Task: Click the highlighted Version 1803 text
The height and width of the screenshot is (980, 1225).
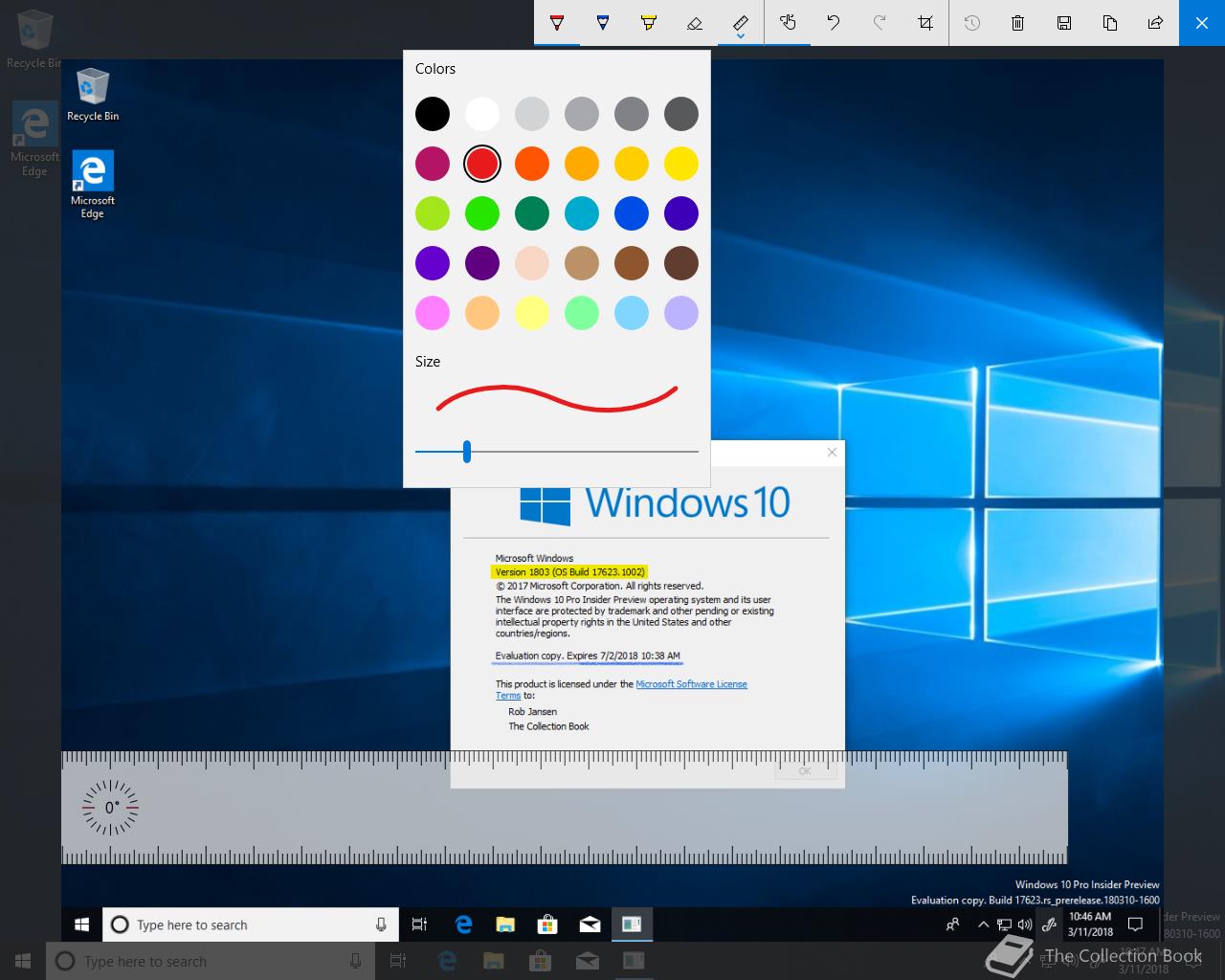Action: [x=570, y=572]
